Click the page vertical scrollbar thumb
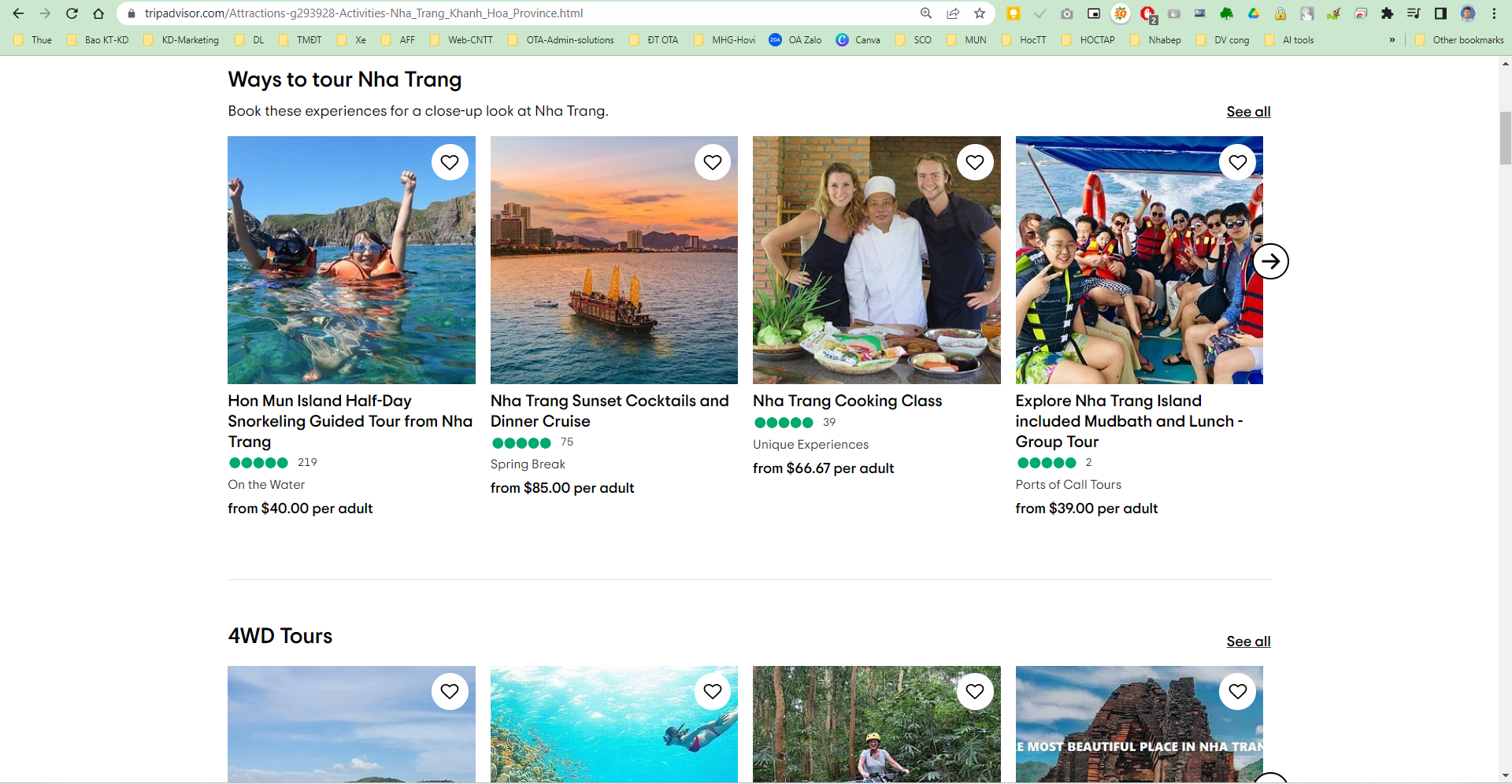1512x784 pixels. point(1505,138)
